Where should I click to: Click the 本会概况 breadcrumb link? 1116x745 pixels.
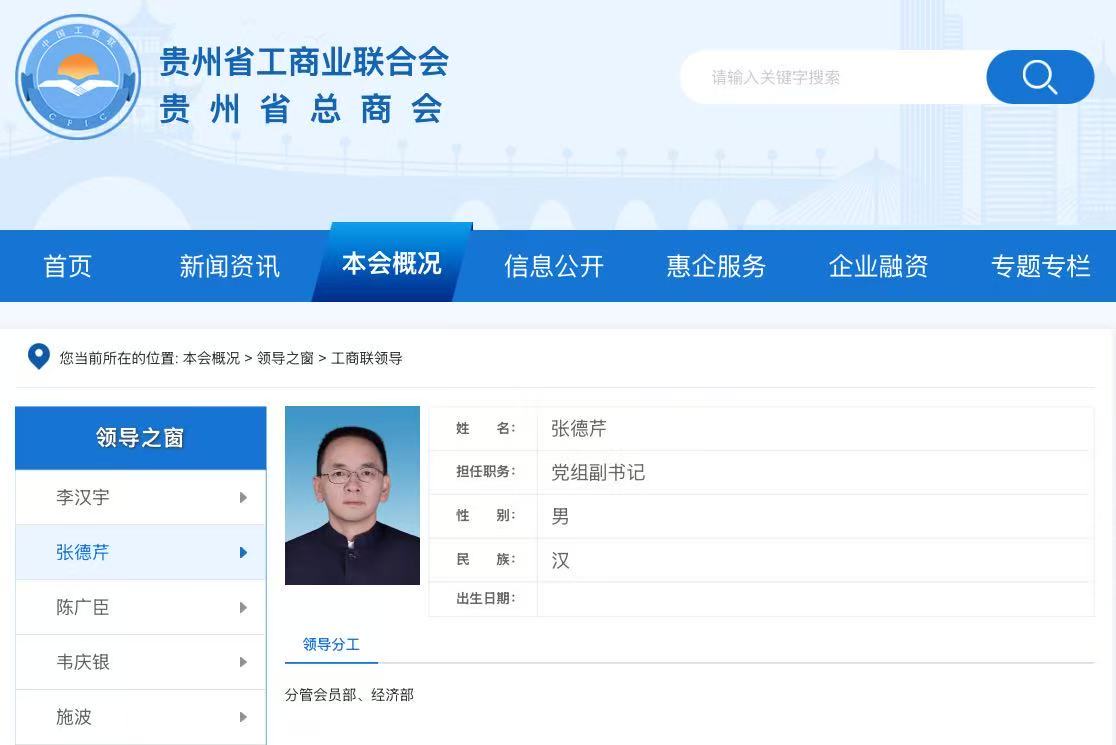[x=211, y=358]
